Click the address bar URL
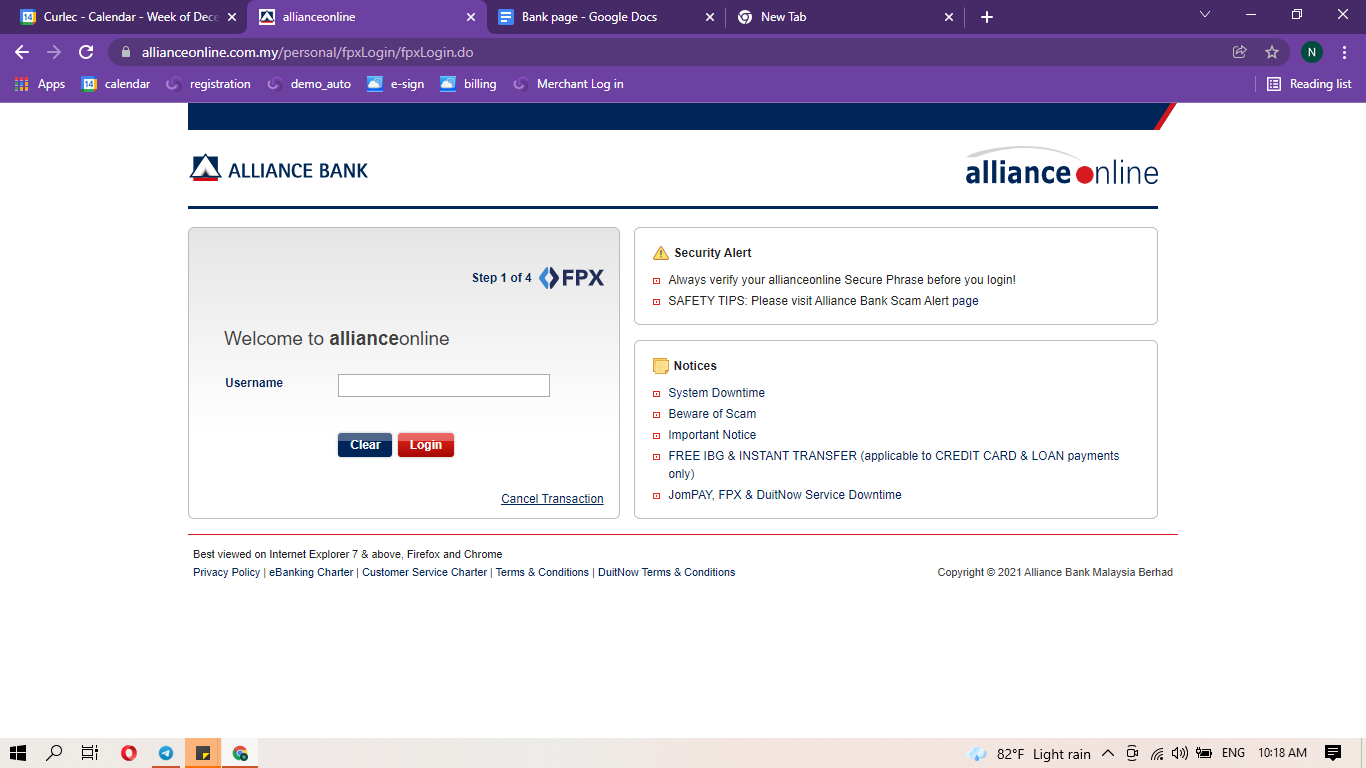 pyautogui.click(x=308, y=52)
